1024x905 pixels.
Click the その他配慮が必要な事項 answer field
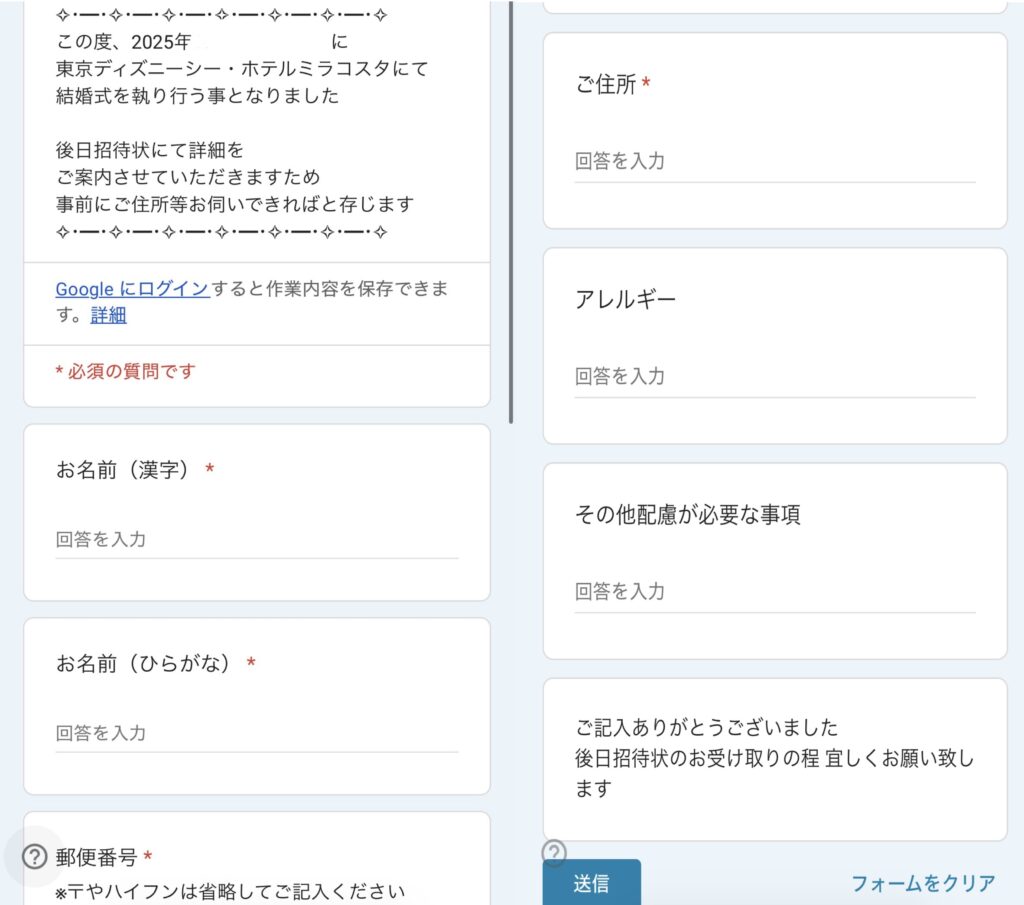click(x=774, y=592)
